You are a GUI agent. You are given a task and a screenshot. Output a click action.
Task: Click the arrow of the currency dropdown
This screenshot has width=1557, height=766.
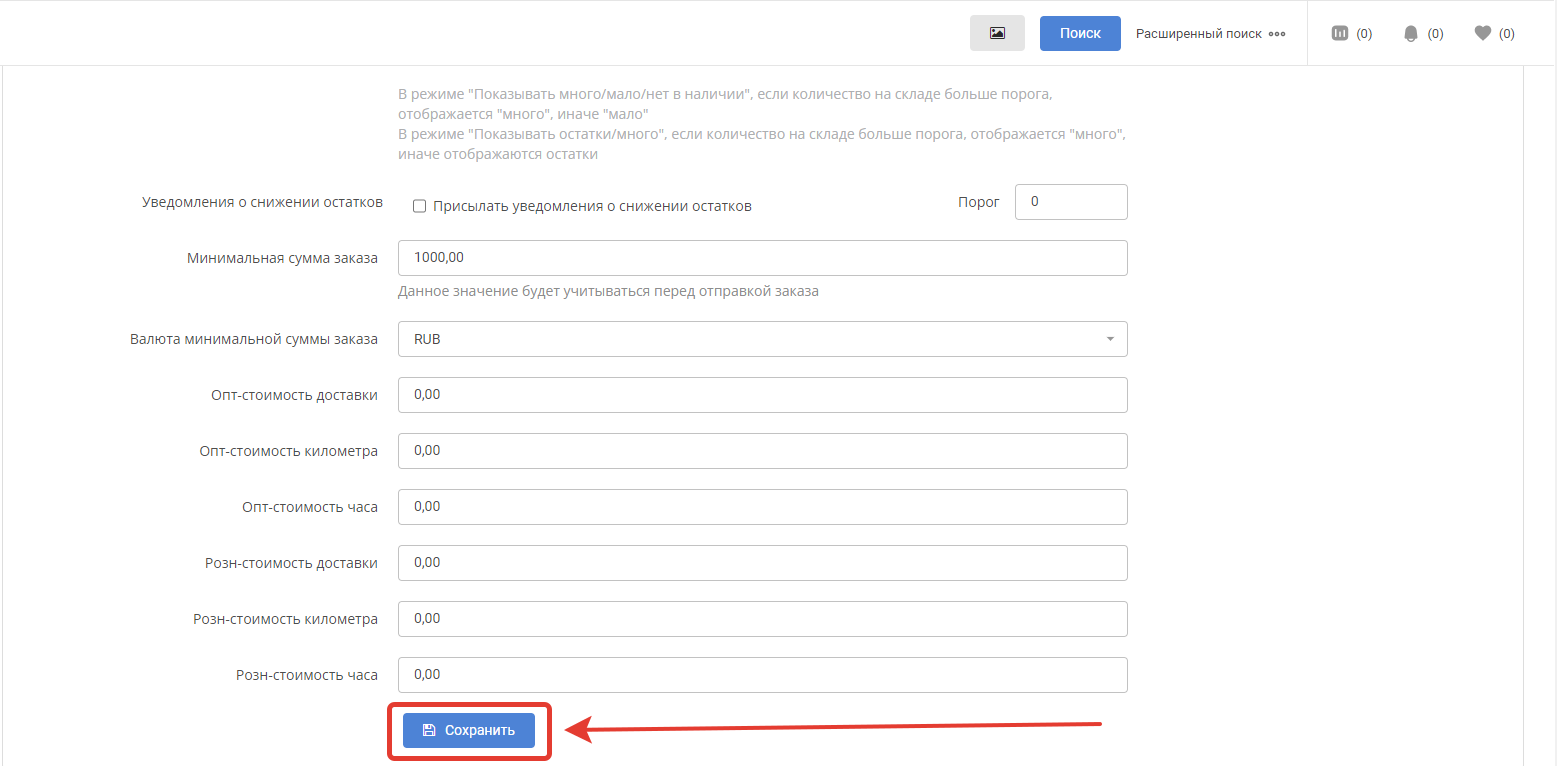click(1109, 339)
